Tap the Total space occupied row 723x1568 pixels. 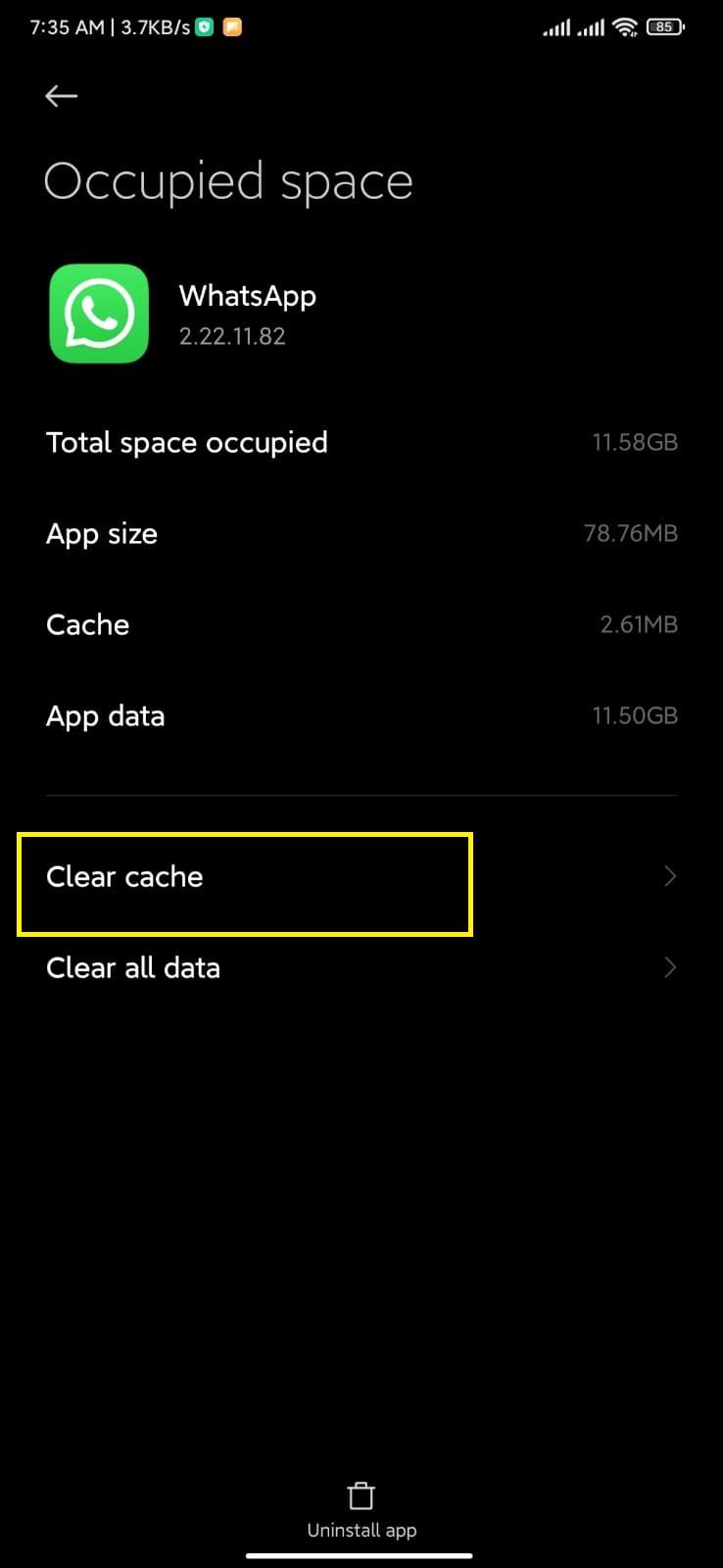click(x=361, y=442)
